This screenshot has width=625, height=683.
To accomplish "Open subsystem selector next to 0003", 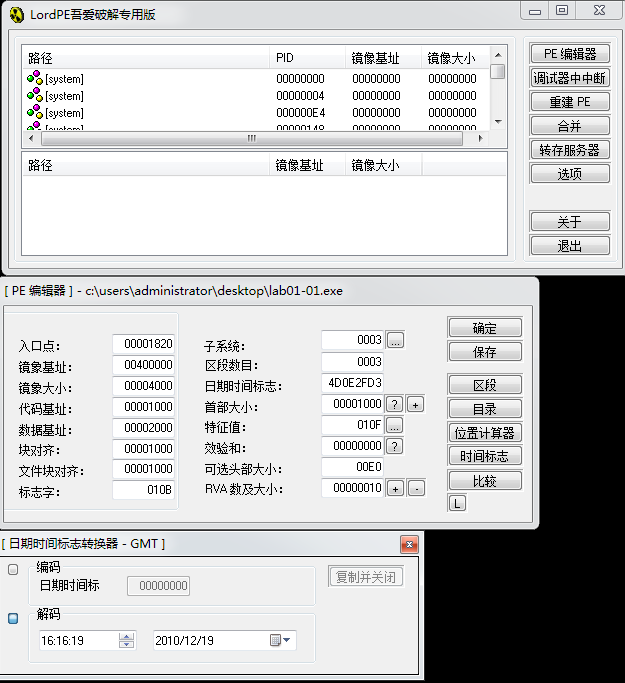I will pyautogui.click(x=395, y=340).
